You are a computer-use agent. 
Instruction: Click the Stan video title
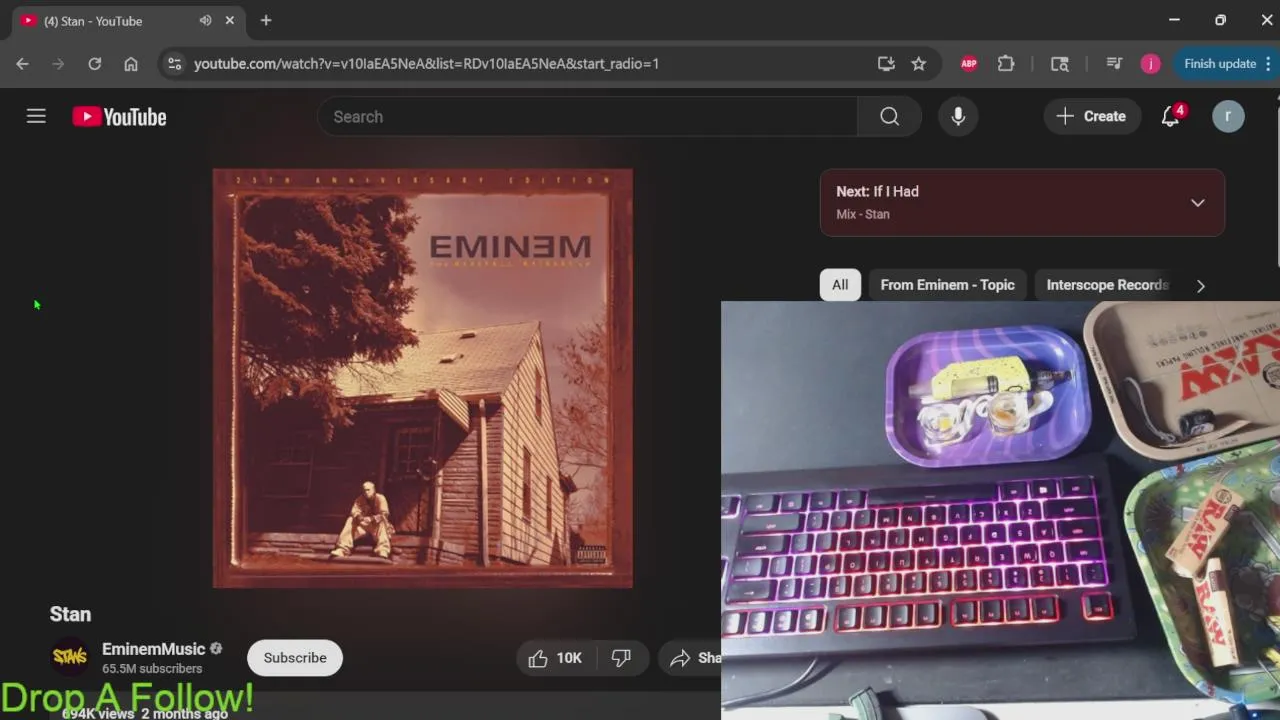70,614
